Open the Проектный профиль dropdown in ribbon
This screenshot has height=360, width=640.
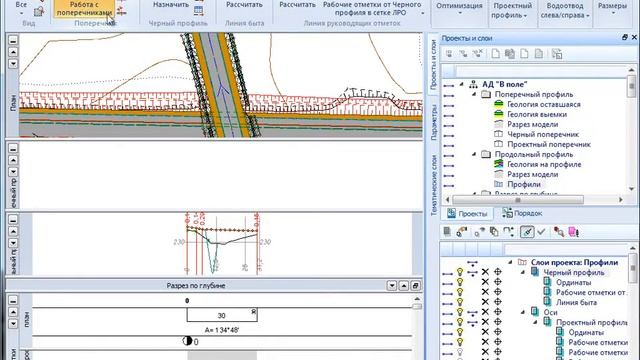(512, 11)
